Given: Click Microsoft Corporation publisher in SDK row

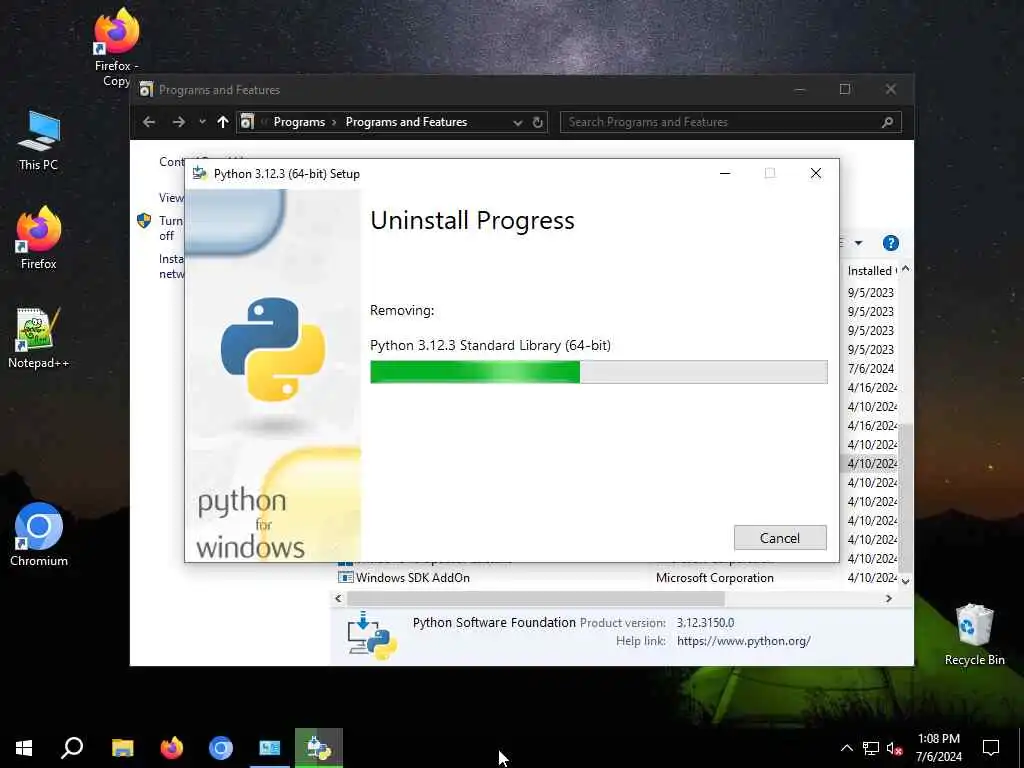Looking at the screenshot, I should pos(714,578).
